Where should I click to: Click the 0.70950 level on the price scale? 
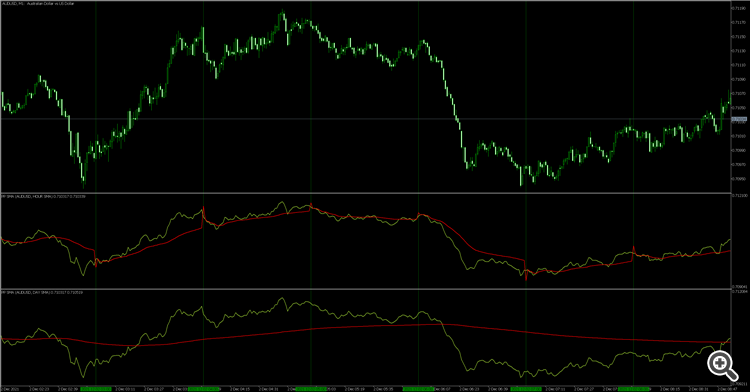coord(739,179)
